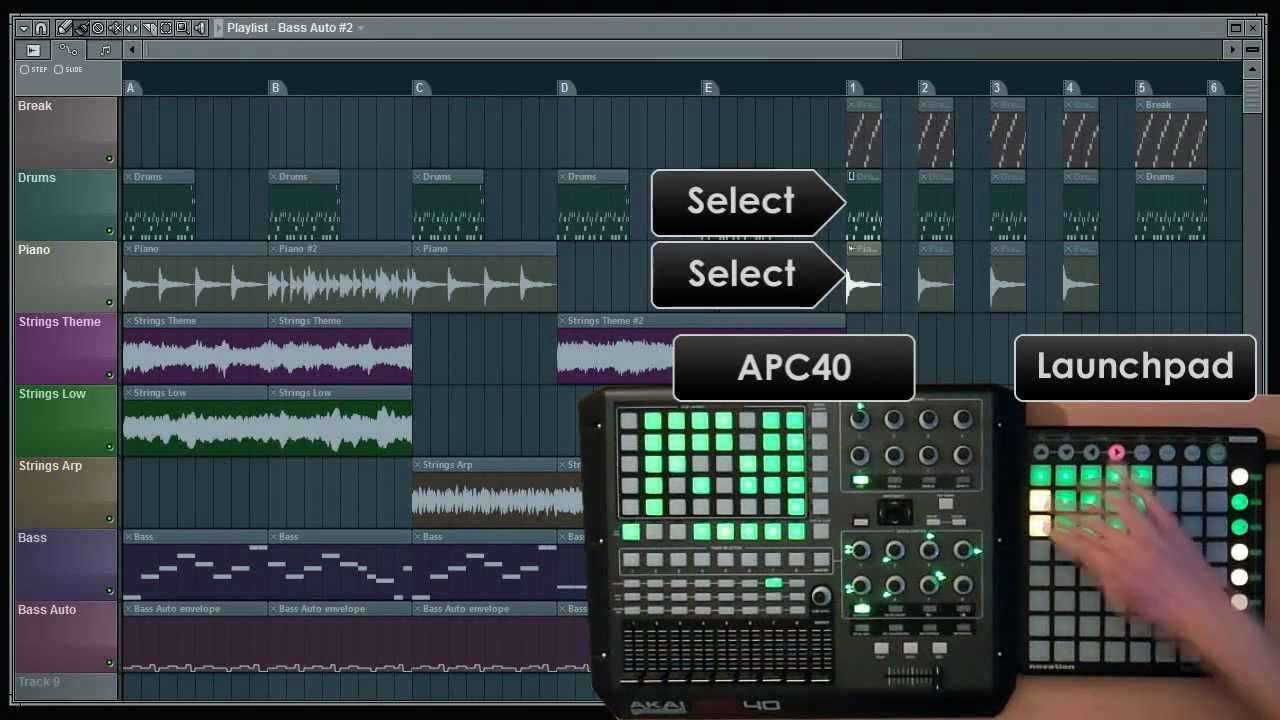Click the arrow left of Playlist title
This screenshot has width=1280, height=720.
tap(218, 28)
